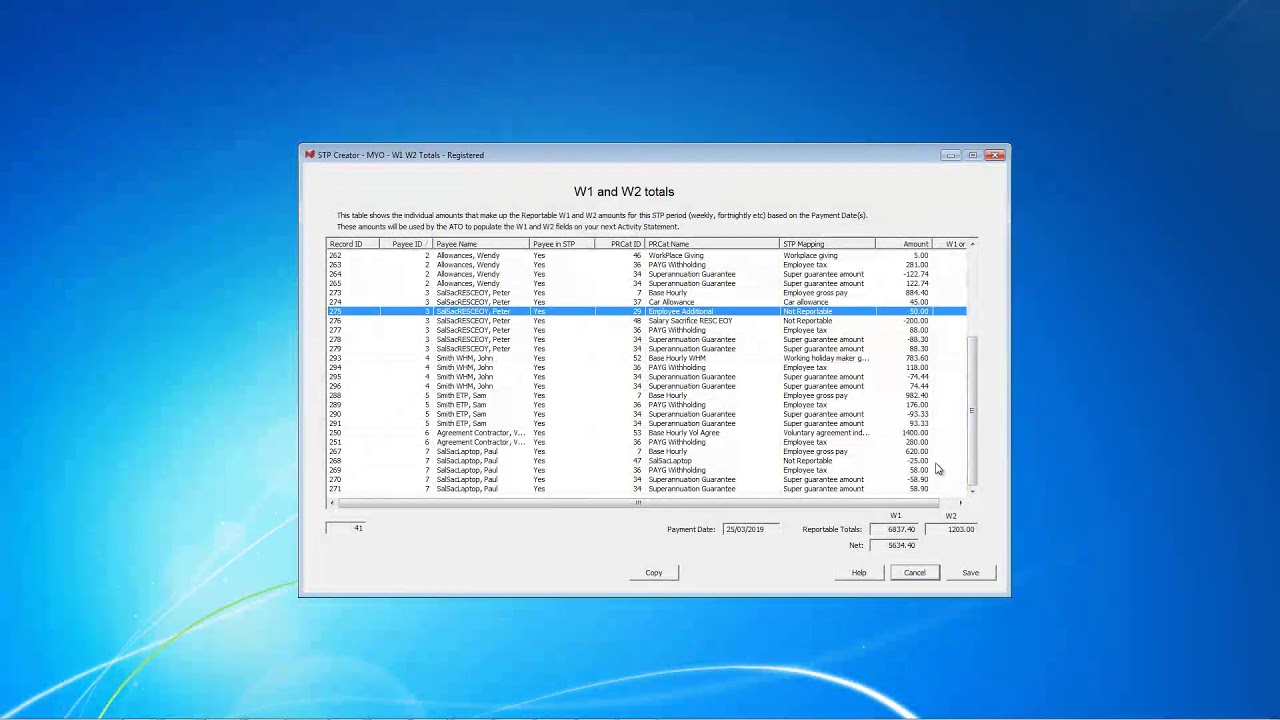Click the 620.00 amount cell
The width and height of the screenshot is (1280, 720).
click(917, 451)
